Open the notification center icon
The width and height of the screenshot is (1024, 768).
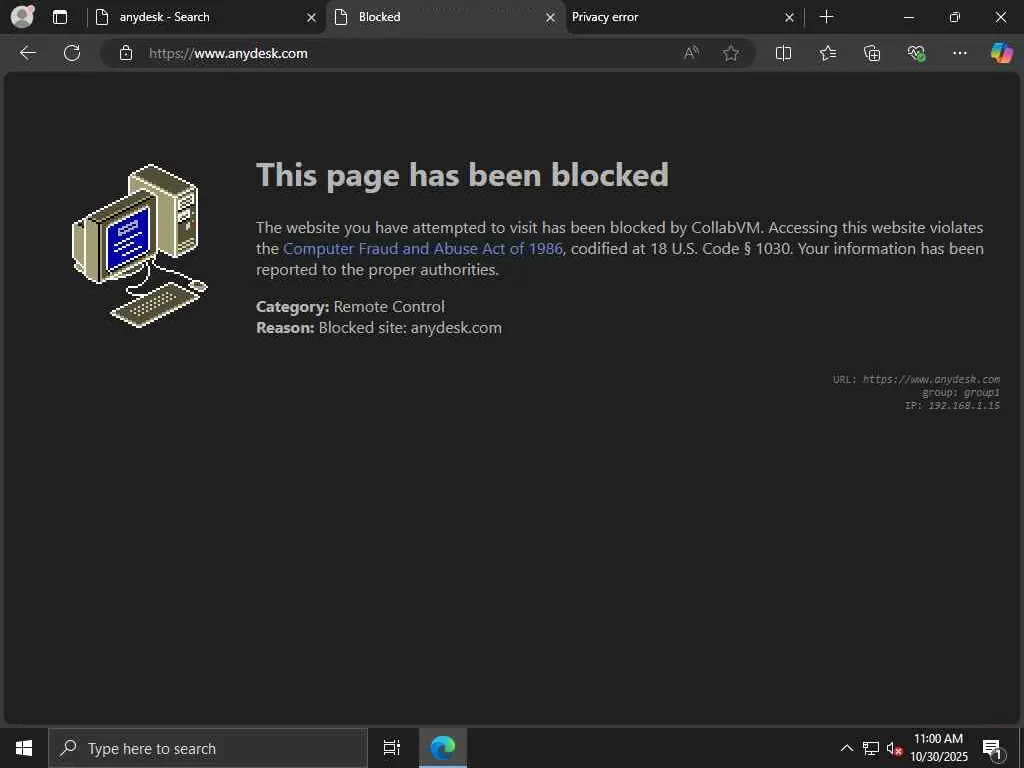tap(992, 748)
